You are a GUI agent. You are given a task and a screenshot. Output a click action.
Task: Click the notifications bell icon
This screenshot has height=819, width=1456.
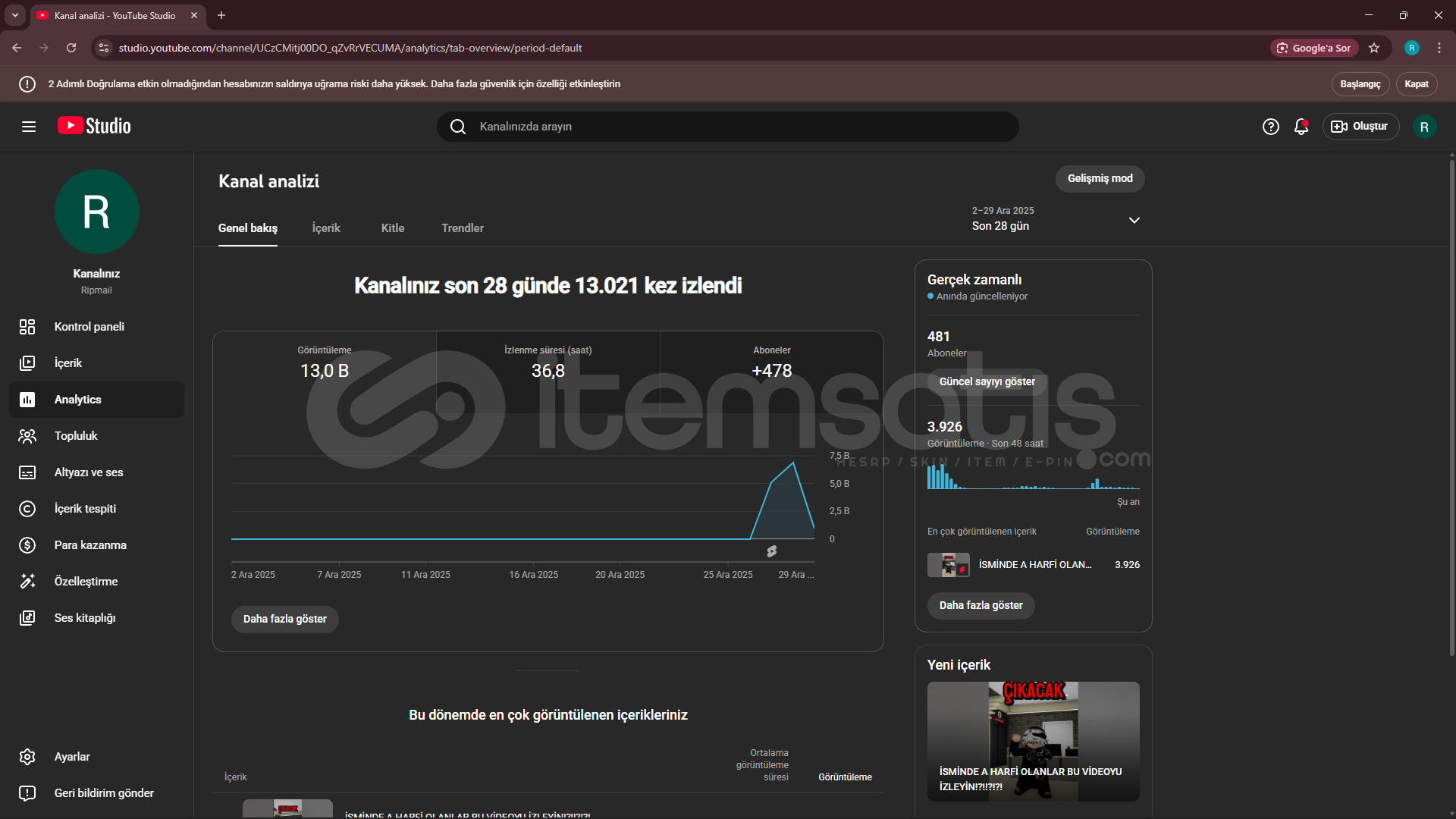click(x=1301, y=127)
